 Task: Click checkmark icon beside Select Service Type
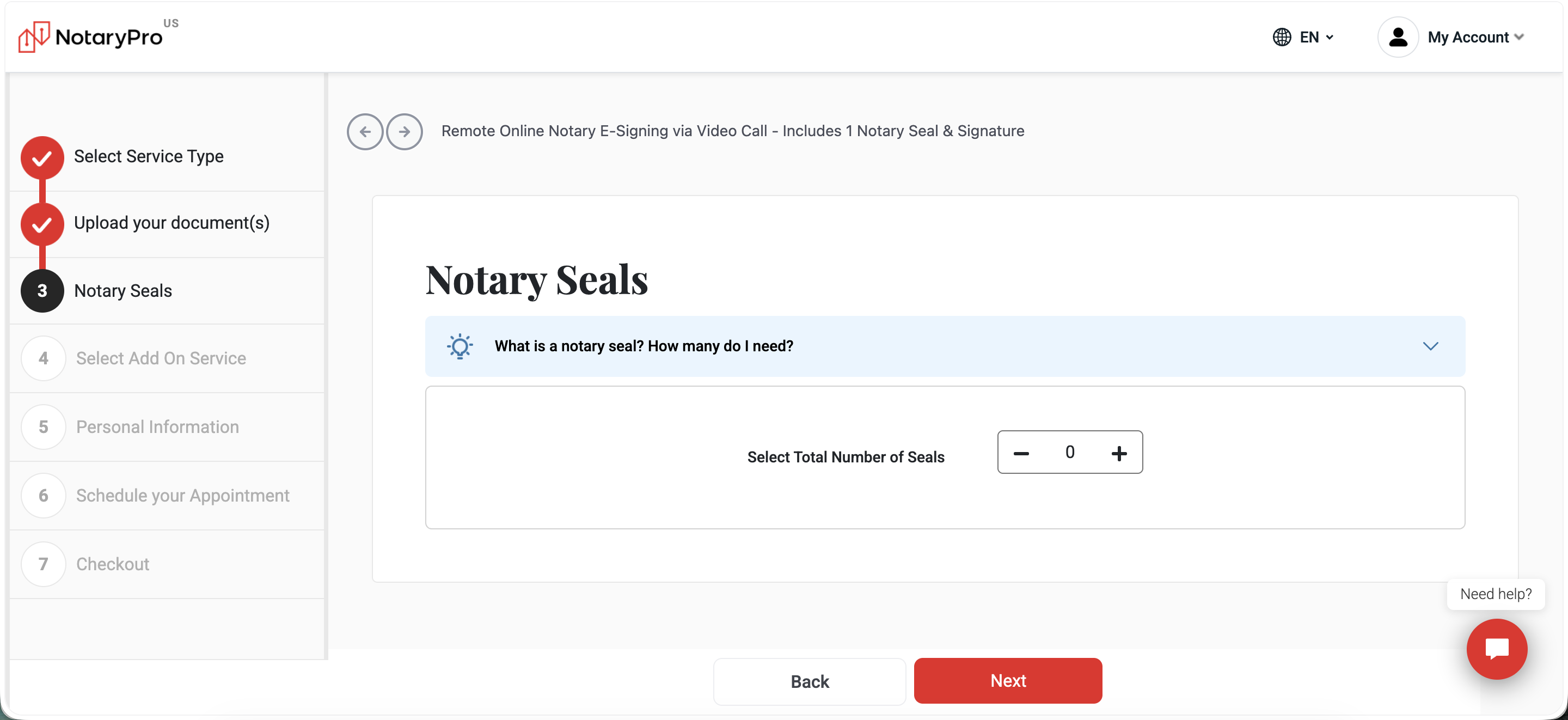(x=42, y=158)
